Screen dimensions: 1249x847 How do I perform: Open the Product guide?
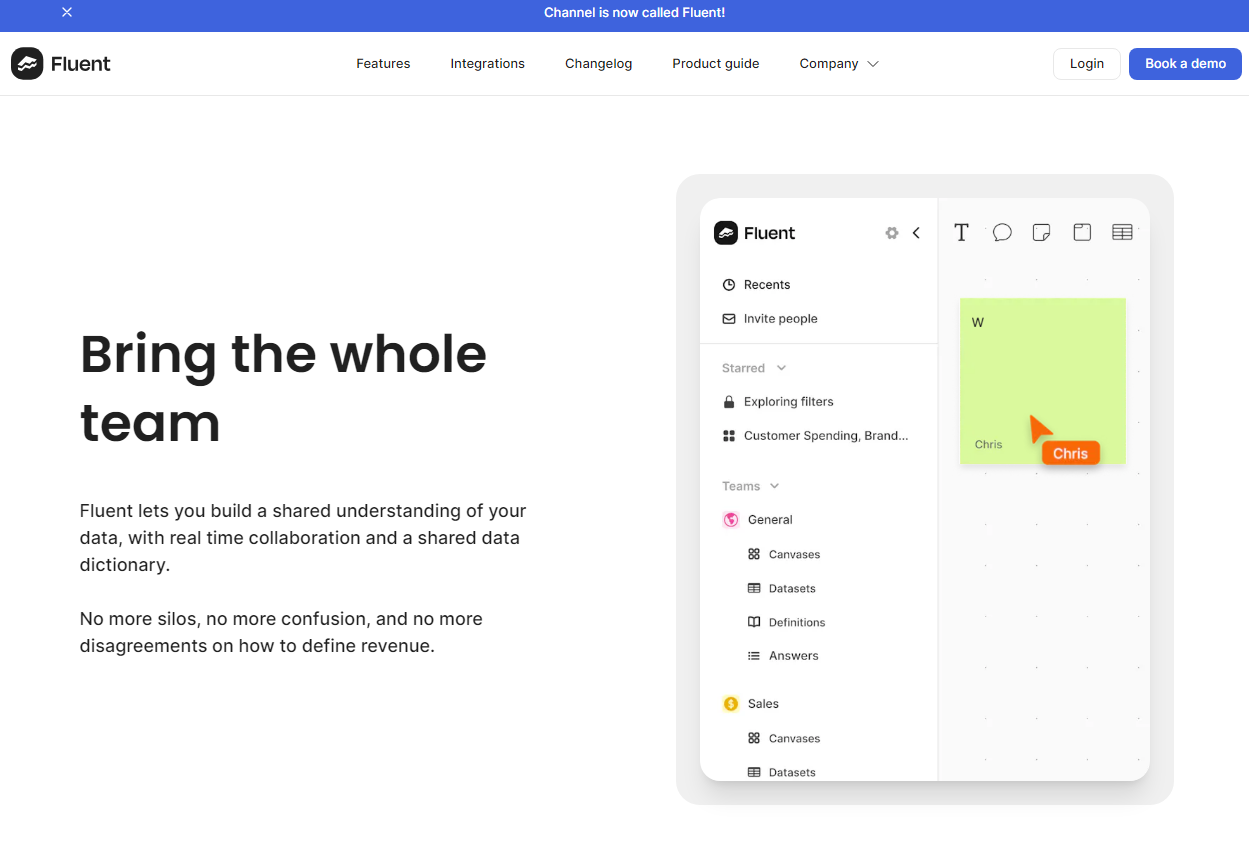click(715, 63)
